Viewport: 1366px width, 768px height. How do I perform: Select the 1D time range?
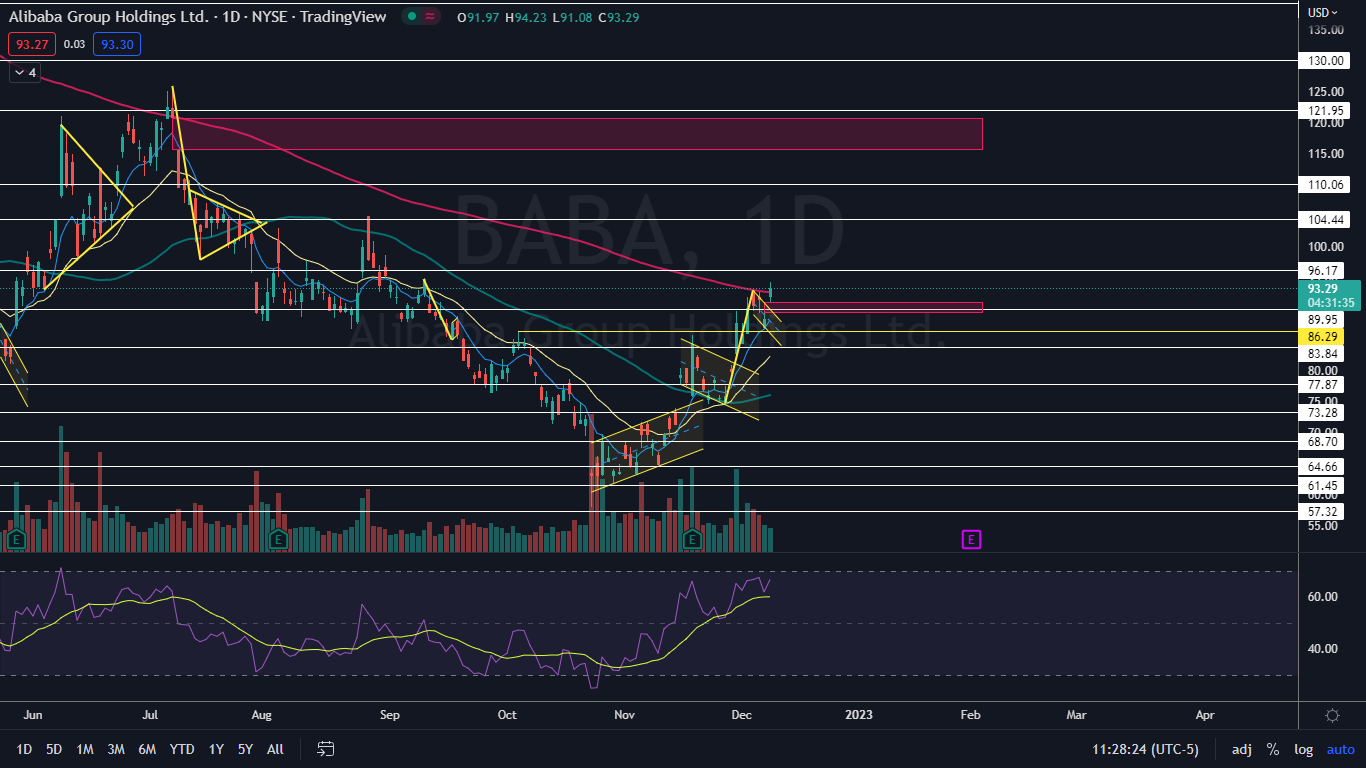click(x=24, y=749)
